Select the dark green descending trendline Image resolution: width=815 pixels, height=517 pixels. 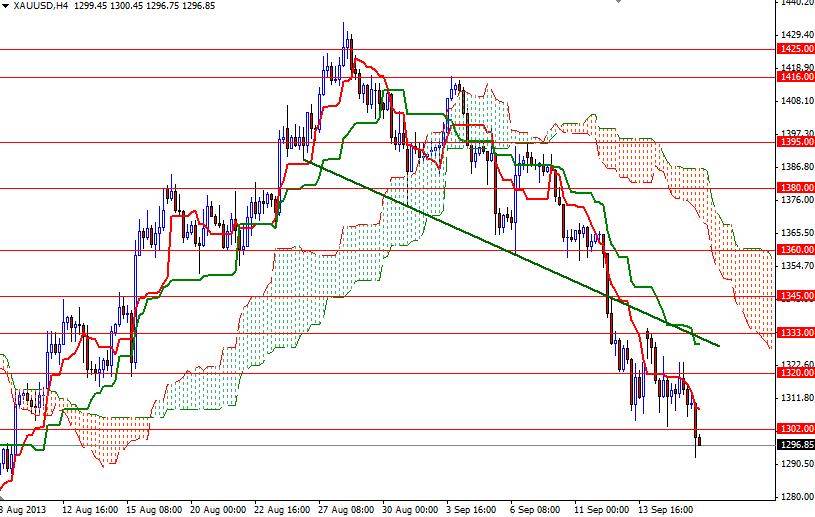(x=512, y=253)
